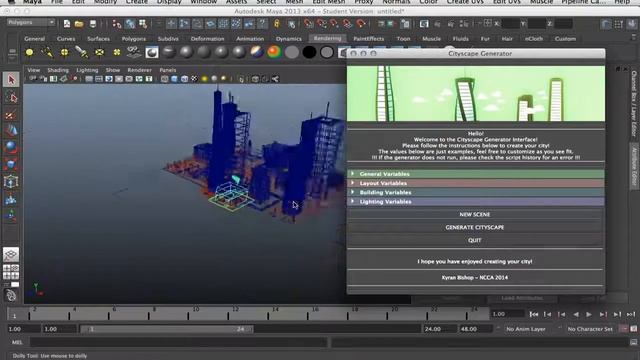This screenshot has height=360, width=640.
Task: Toggle the grid display viewport icon
Action: (89, 79)
